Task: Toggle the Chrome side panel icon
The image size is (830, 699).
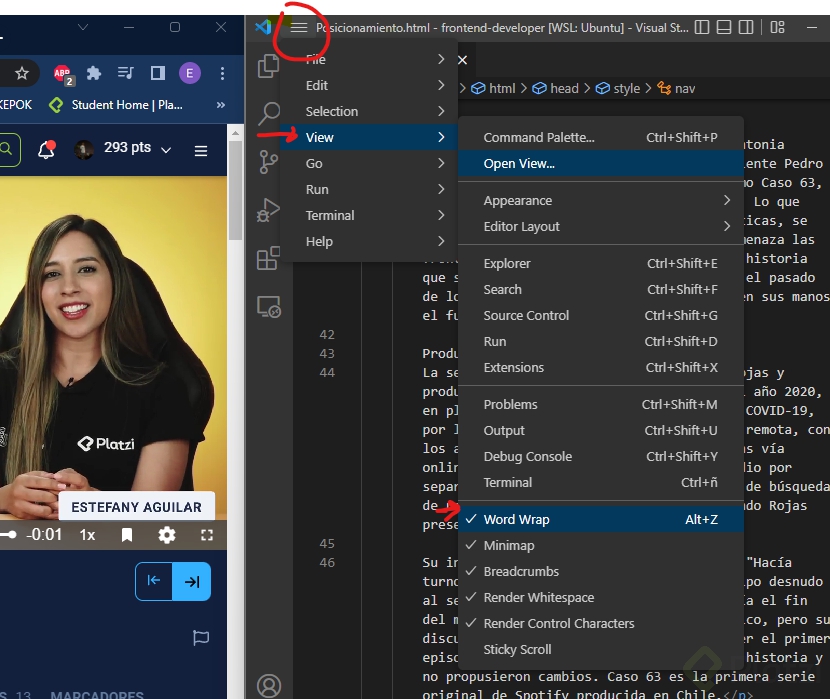Action: [x=158, y=73]
